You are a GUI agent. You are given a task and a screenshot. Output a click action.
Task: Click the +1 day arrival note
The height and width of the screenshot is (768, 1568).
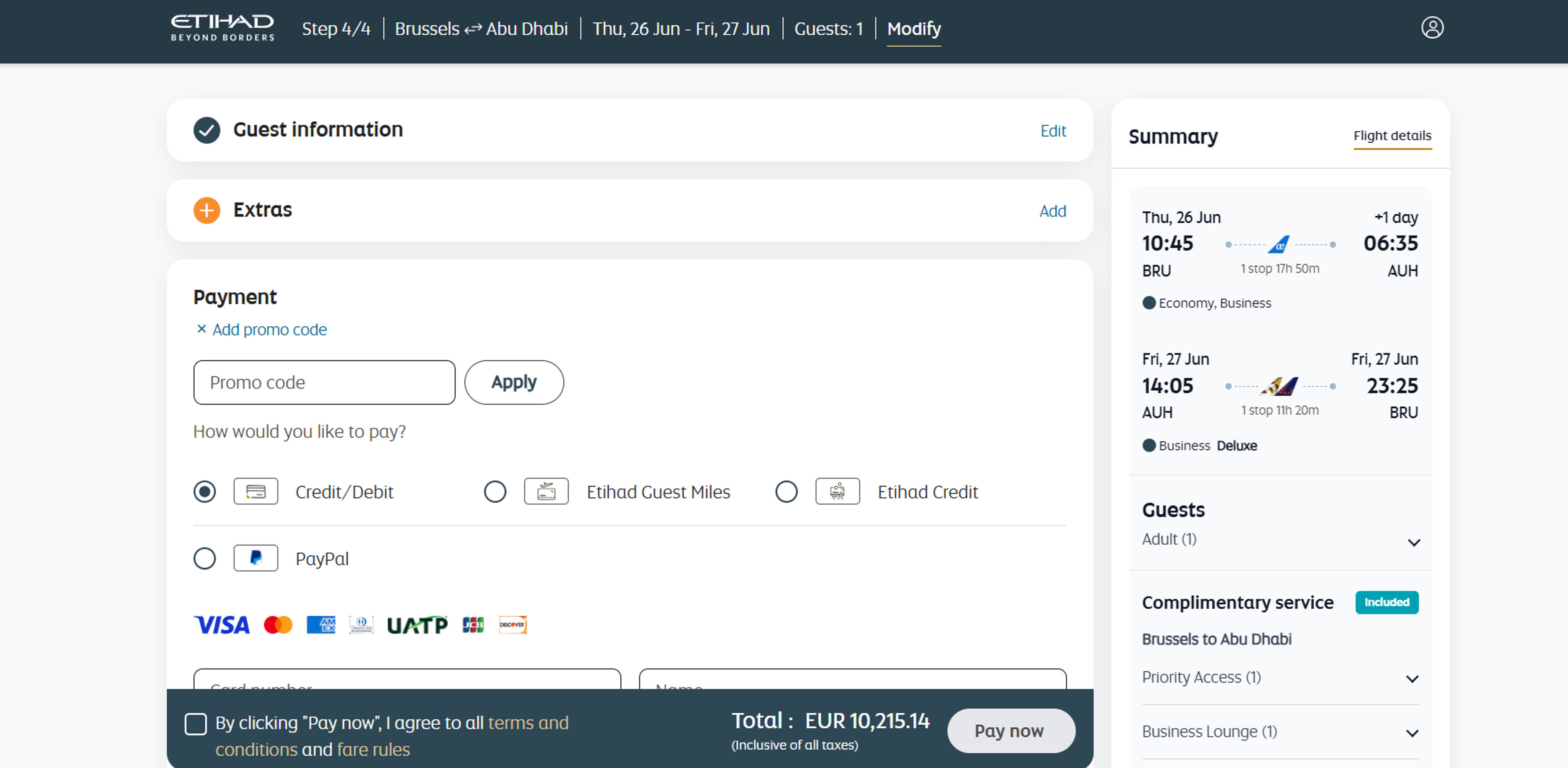pos(1396,217)
